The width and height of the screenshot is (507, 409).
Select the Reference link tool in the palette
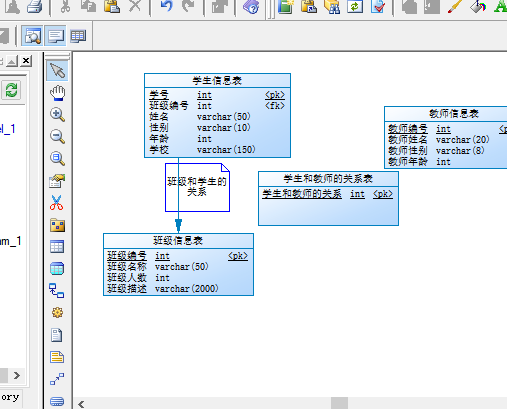pyautogui.click(x=57, y=291)
